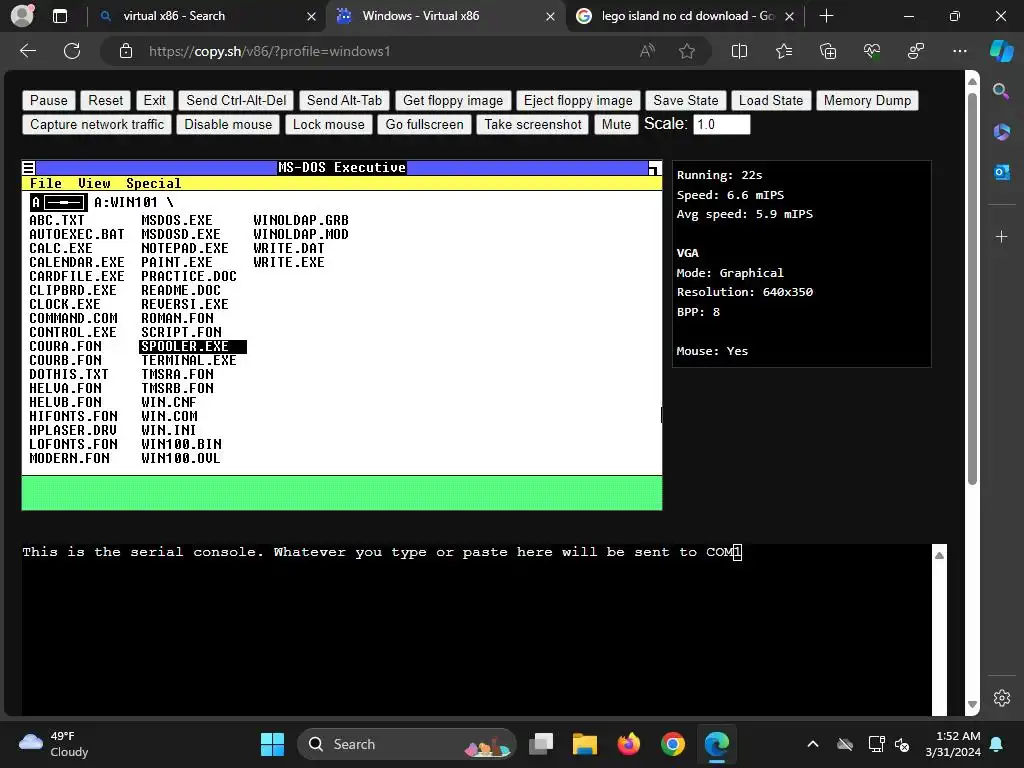This screenshot has width=1024, height=768.
Task: Open the File menu in MS-DOS Executive
Action: click(46, 184)
